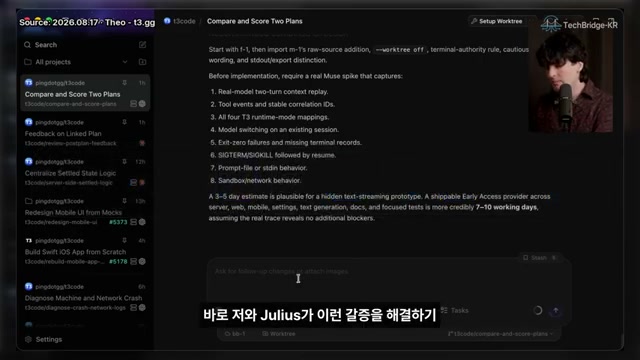Click the server icon on Redesign Mobile UI row
Viewport: 640px width, 360px height.
133,222
